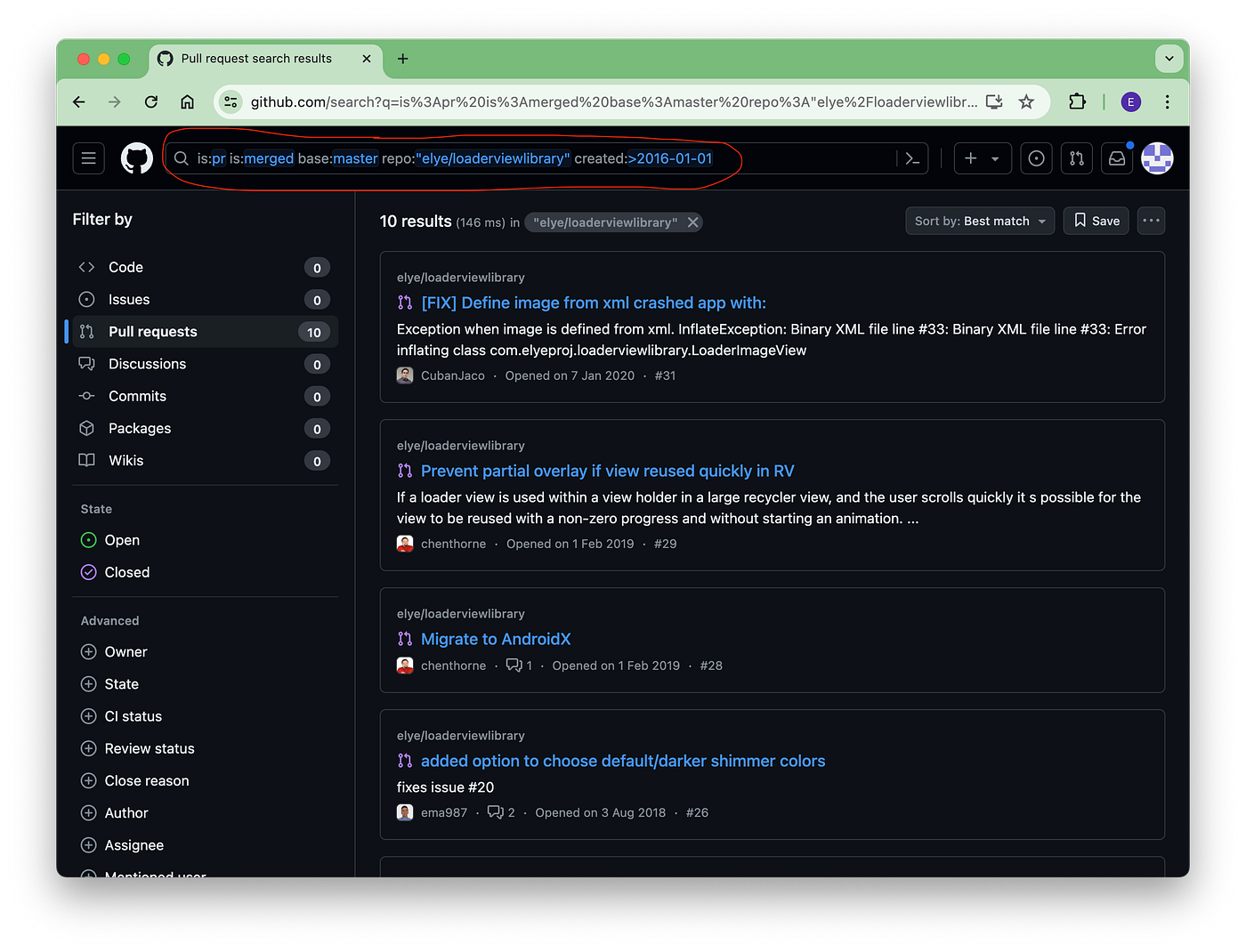Open the issues icon in header
Image resolution: width=1246 pixels, height=952 pixels.
[x=1036, y=158]
